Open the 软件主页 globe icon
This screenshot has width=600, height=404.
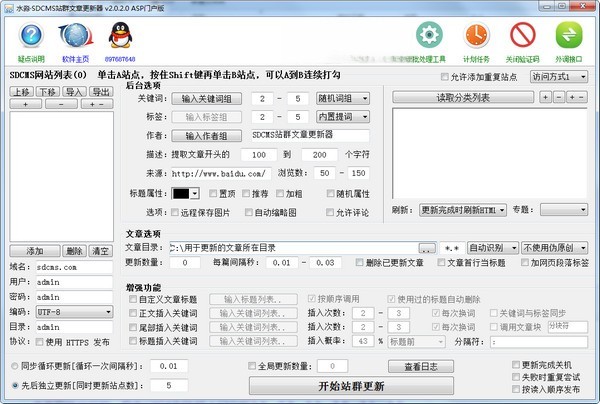click(76, 36)
